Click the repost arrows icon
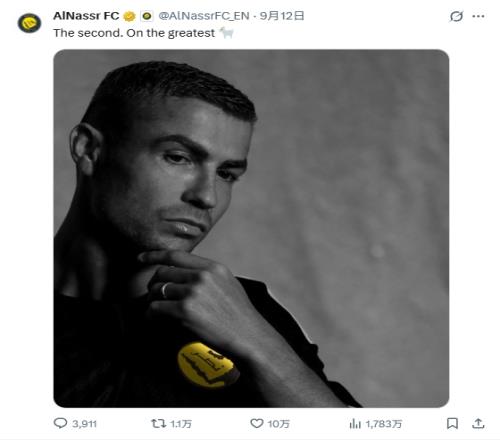Viewport: 500px width, 440px height. 158,423
